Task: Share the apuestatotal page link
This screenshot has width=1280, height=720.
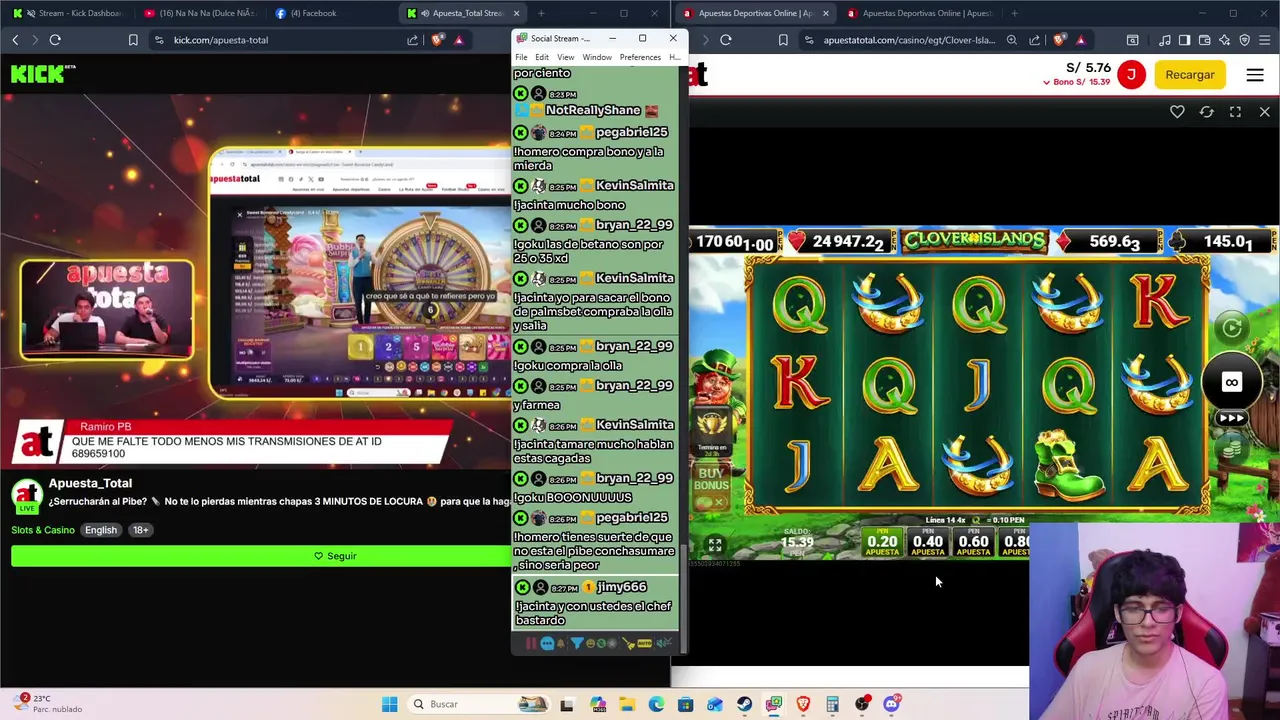Action: click(1035, 40)
